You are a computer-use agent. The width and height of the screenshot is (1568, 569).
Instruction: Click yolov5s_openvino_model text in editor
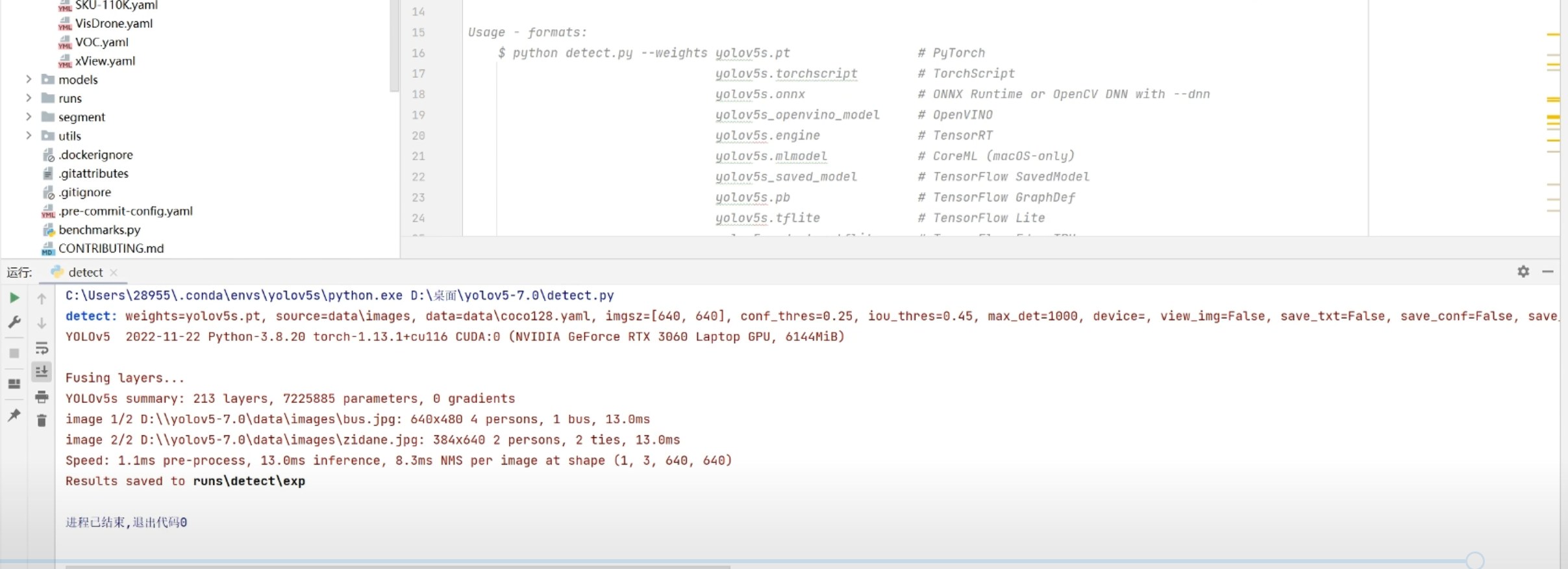point(797,115)
